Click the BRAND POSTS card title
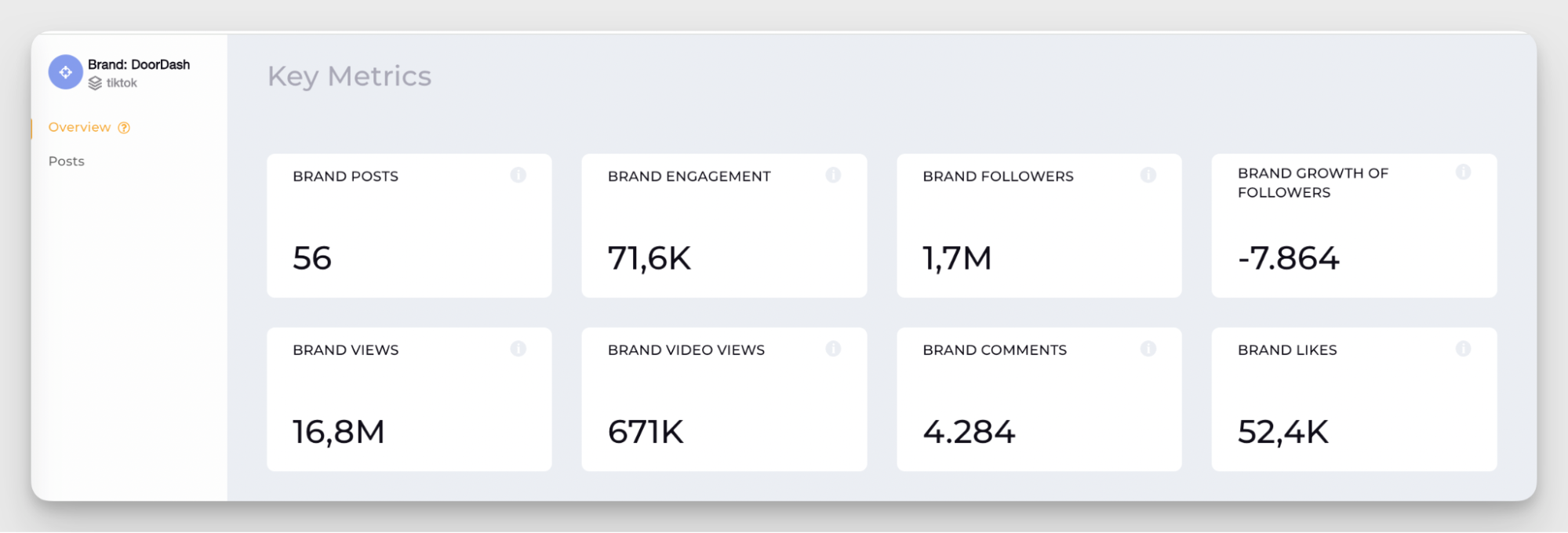1568x533 pixels. (x=345, y=176)
